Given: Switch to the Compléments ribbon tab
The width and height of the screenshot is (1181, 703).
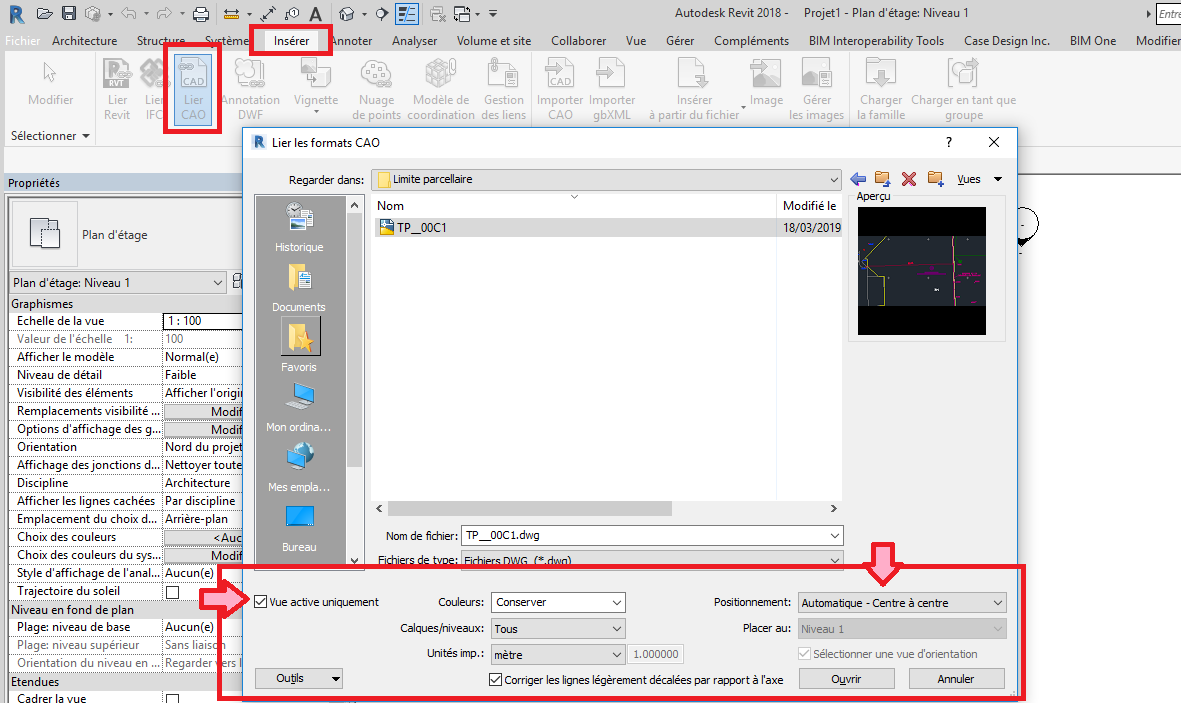Looking at the screenshot, I should tap(751, 41).
